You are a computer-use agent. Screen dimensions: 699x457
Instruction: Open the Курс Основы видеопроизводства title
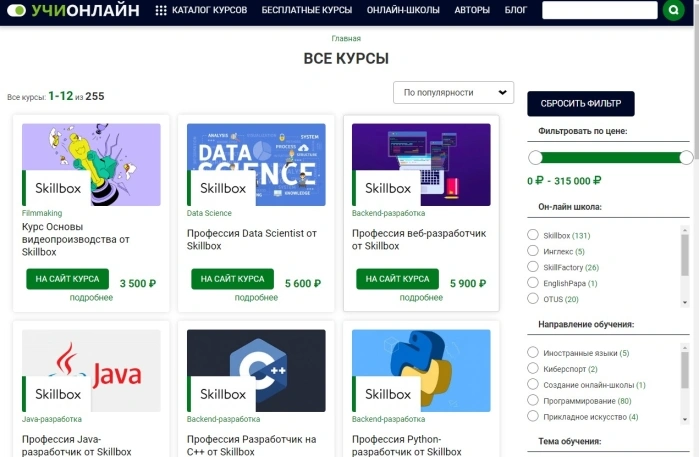(x=76, y=239)
